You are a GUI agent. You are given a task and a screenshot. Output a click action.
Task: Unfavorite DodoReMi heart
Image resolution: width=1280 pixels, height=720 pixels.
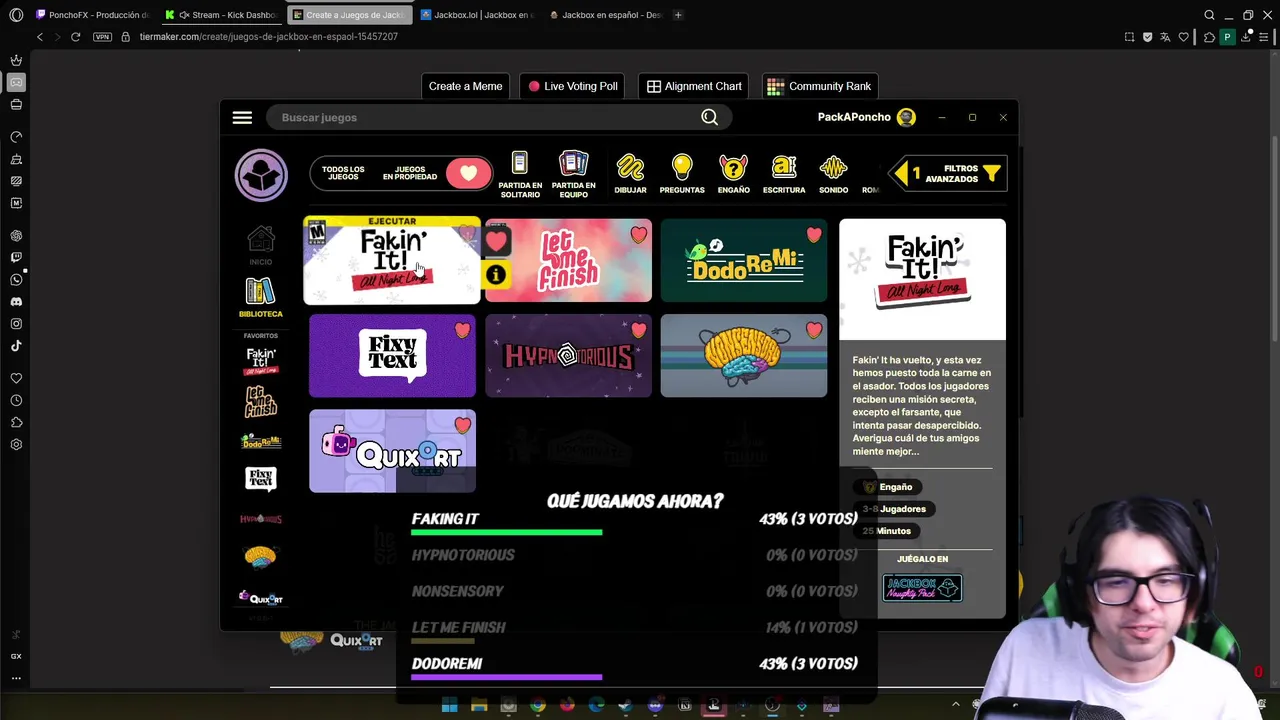pyautogui.click(x=814, y=235)
